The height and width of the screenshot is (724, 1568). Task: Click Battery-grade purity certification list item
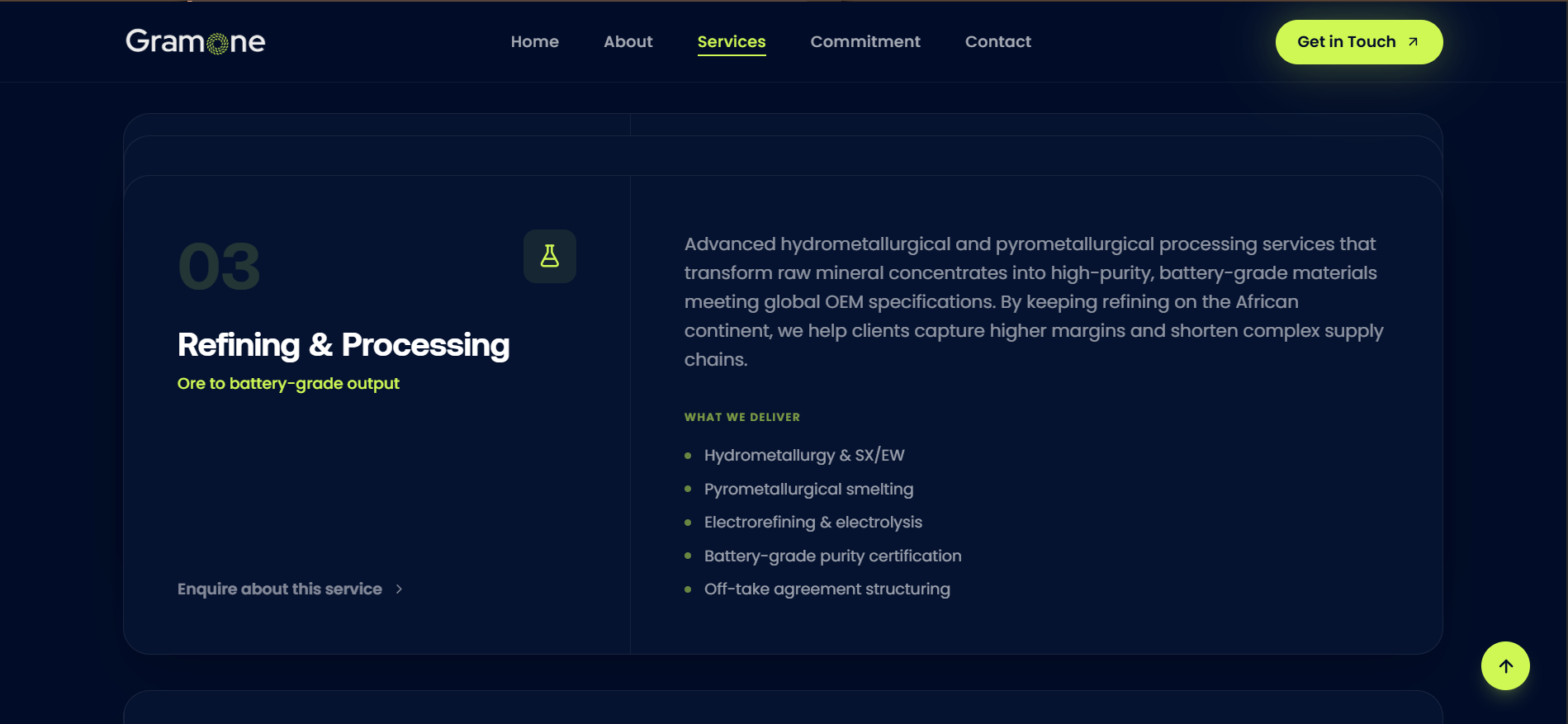(x=833, y=556)
